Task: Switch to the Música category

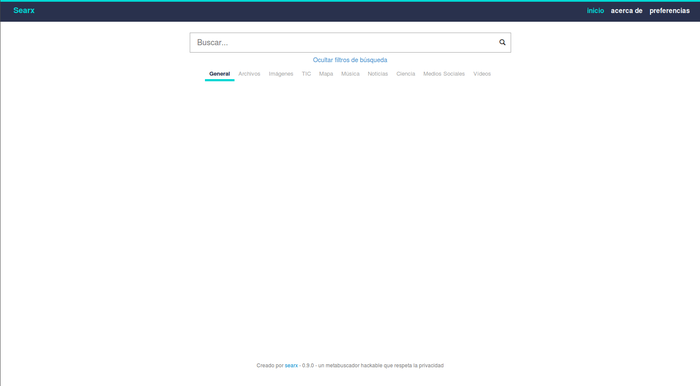Action: coord(350,74)
